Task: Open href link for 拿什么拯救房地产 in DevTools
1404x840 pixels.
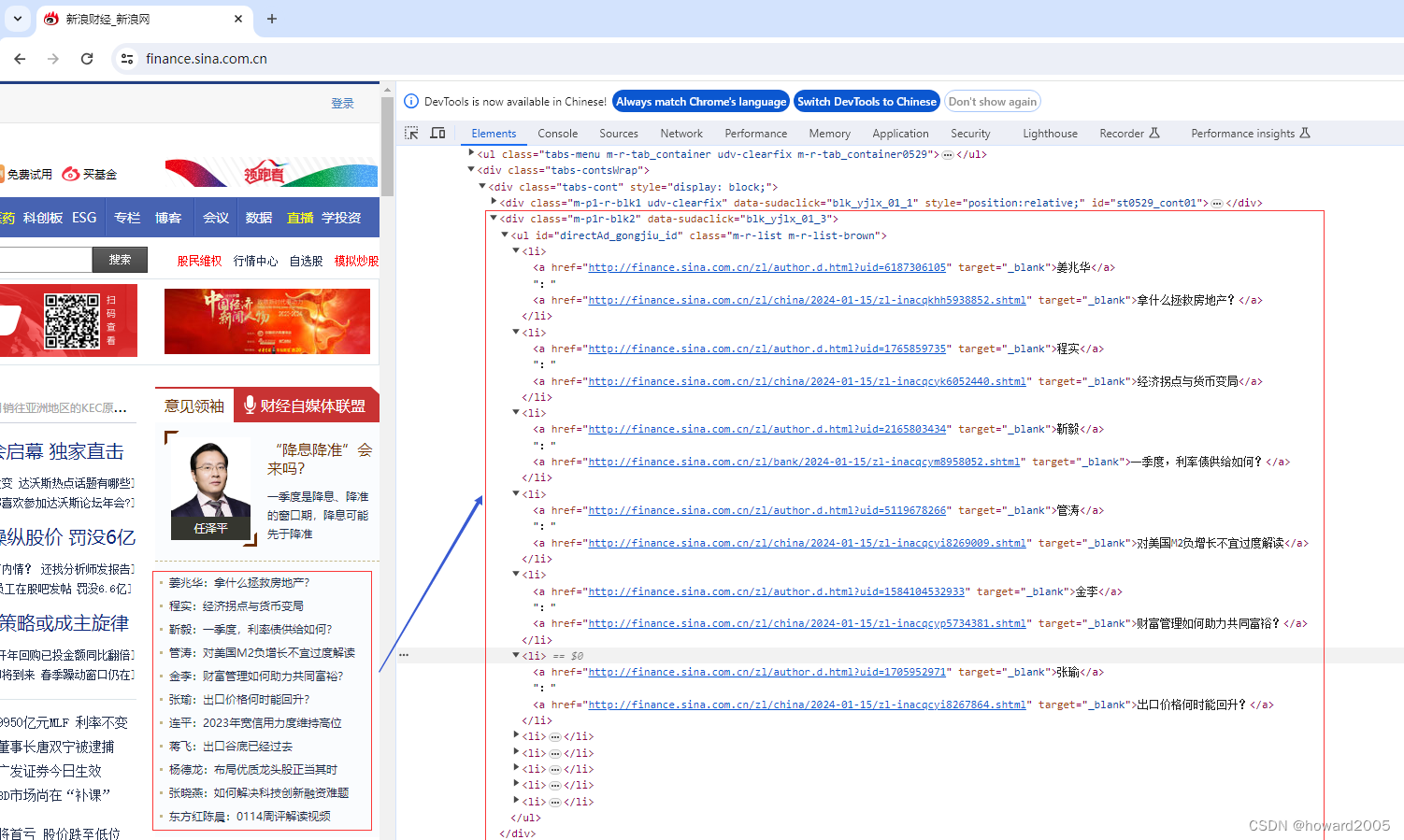Action: click(807, 300)
